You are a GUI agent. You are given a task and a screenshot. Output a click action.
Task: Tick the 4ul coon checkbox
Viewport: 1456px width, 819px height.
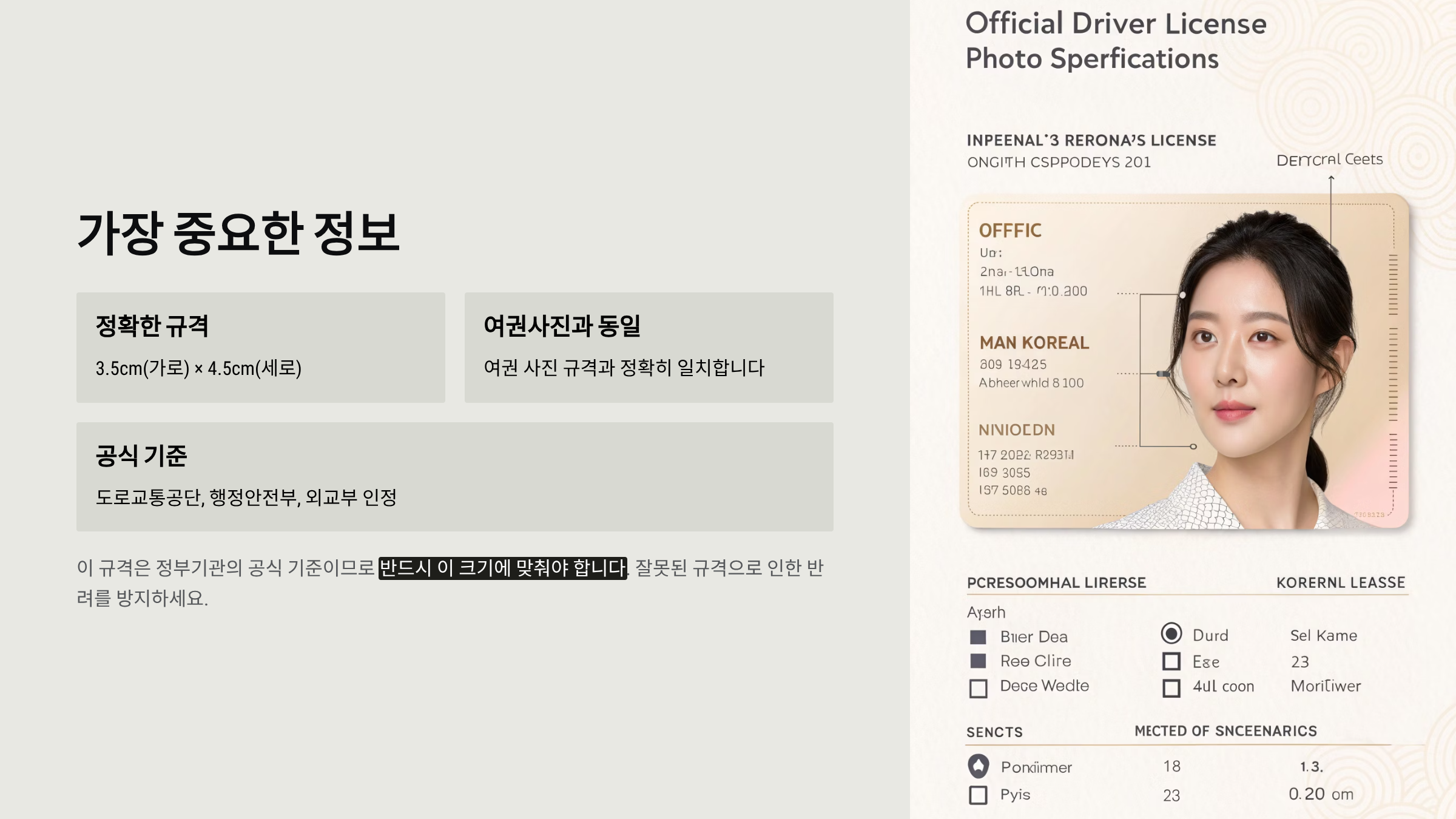point(1171,688)
